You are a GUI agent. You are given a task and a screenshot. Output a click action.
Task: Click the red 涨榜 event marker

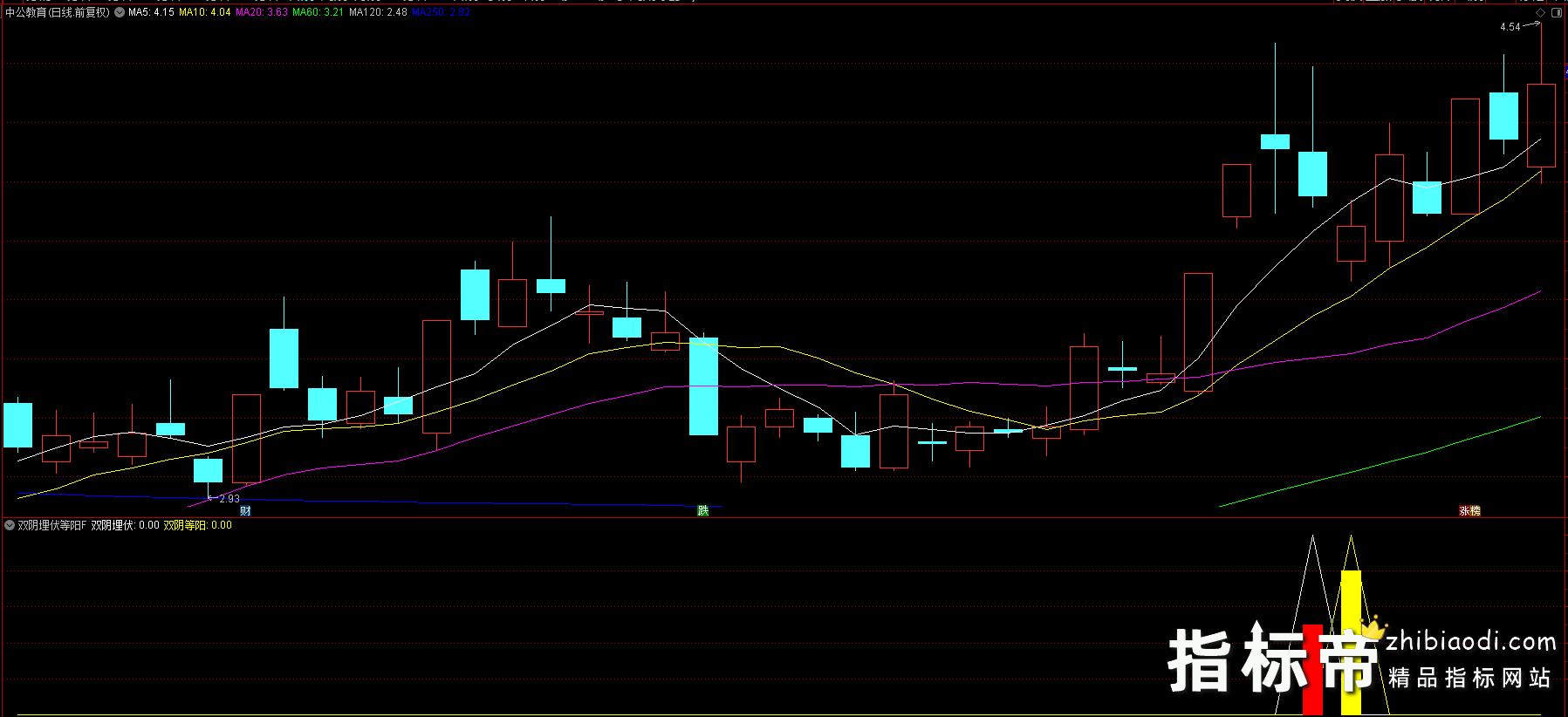tap(1469, 511)
